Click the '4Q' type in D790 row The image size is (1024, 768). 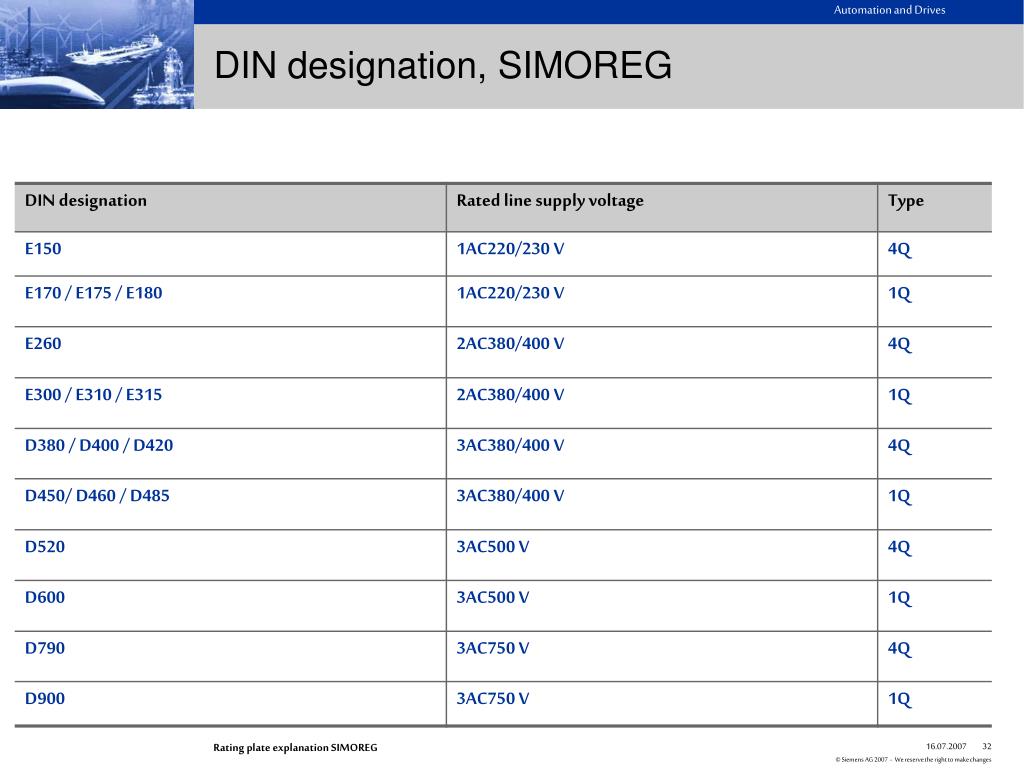click(x=899, y=648)
